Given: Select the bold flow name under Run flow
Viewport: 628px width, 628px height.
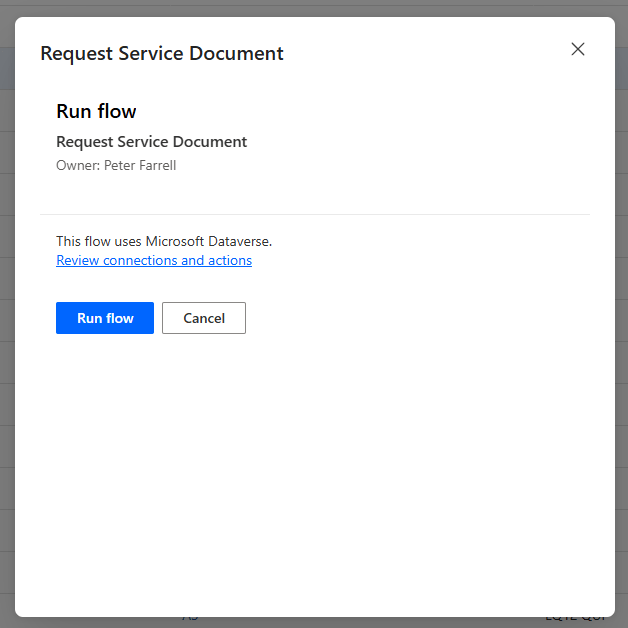Looking at the screenshot, I should click(151, 142).
